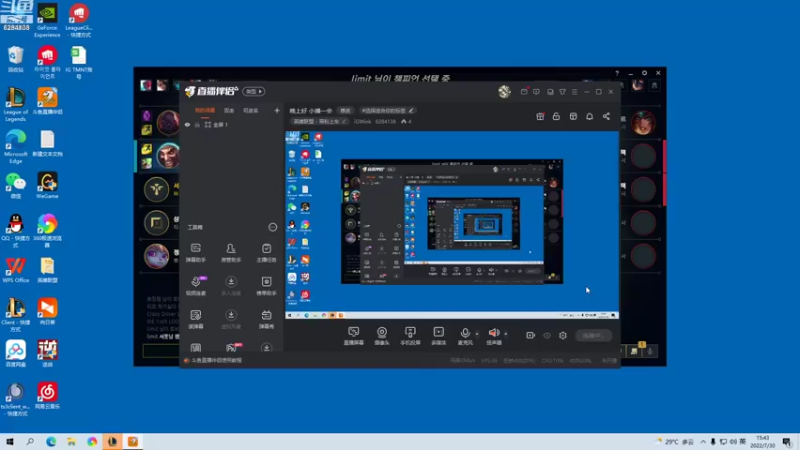800x450 pixels.
Task: Share the stream via share icon
Action: pos(606,116)
